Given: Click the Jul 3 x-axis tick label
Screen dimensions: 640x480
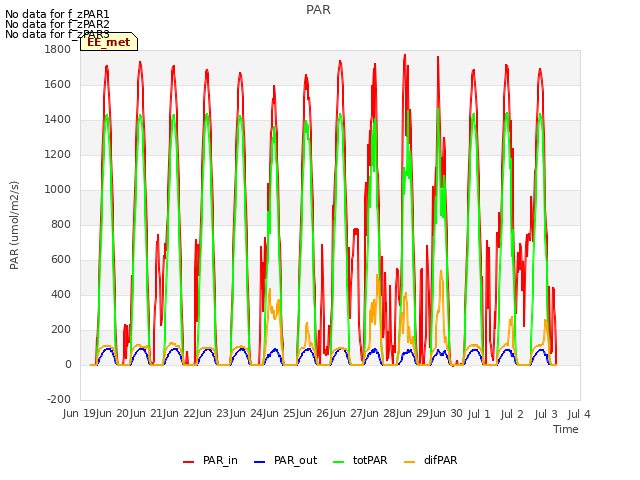Looking at the screenshot, I should tap(546, 414).
